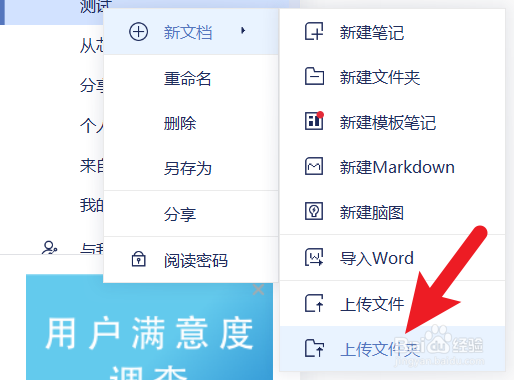Select 新建笔记 in submenu
This screenshot has height=380, width=514.
click(392, 32)
